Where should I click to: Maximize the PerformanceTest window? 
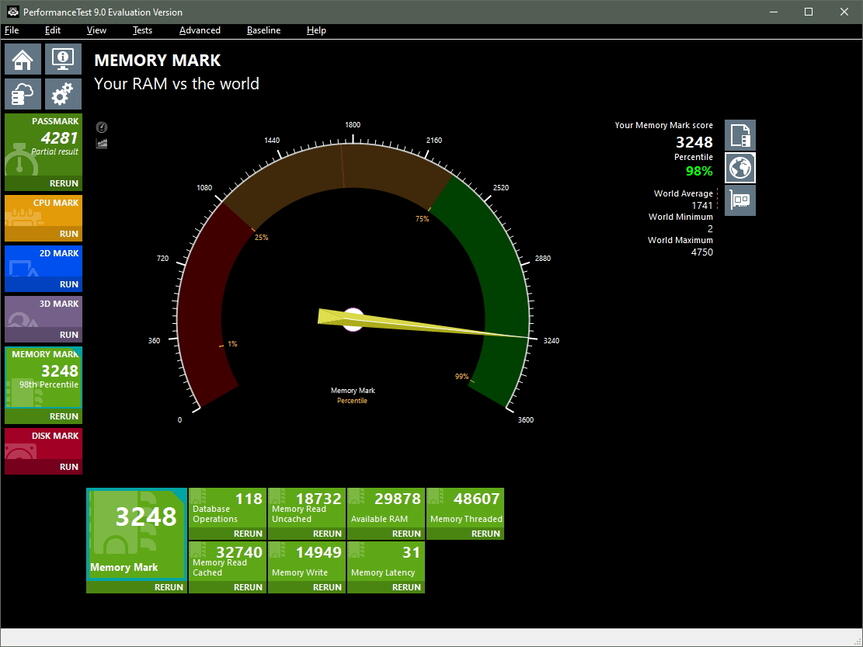809,12
